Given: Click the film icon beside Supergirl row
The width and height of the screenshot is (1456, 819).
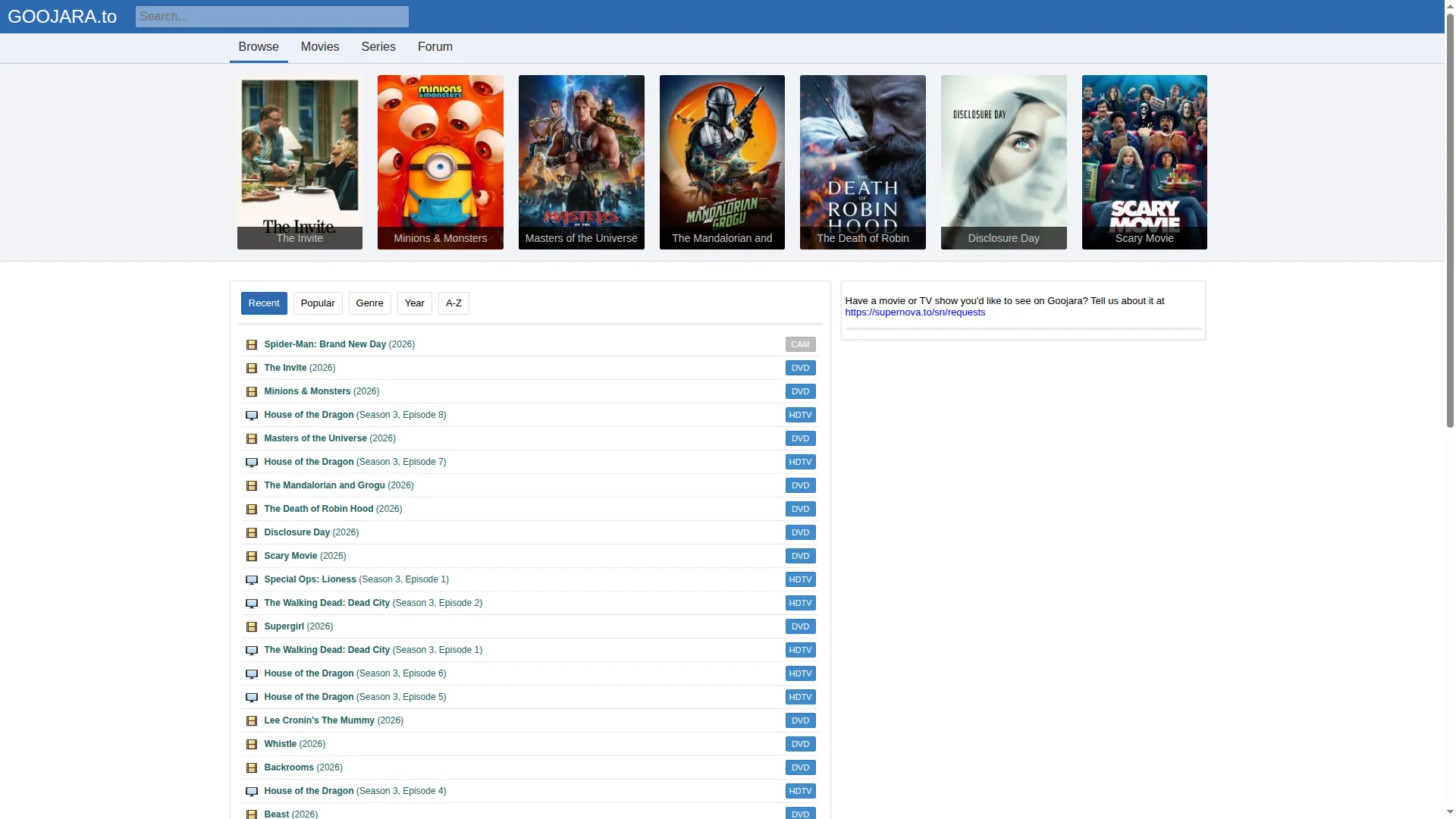Looking at the screenshot, I should coord(252,627).
